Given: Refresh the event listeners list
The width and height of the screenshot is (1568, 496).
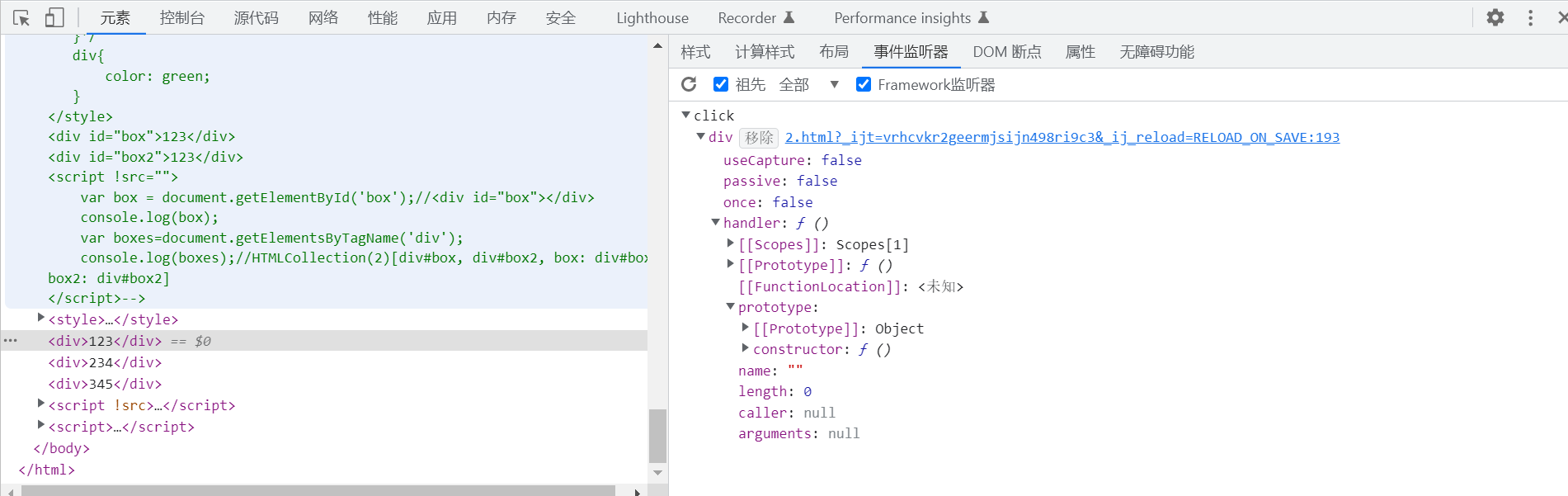Looking at the screenshot, I should click(690, 84).
